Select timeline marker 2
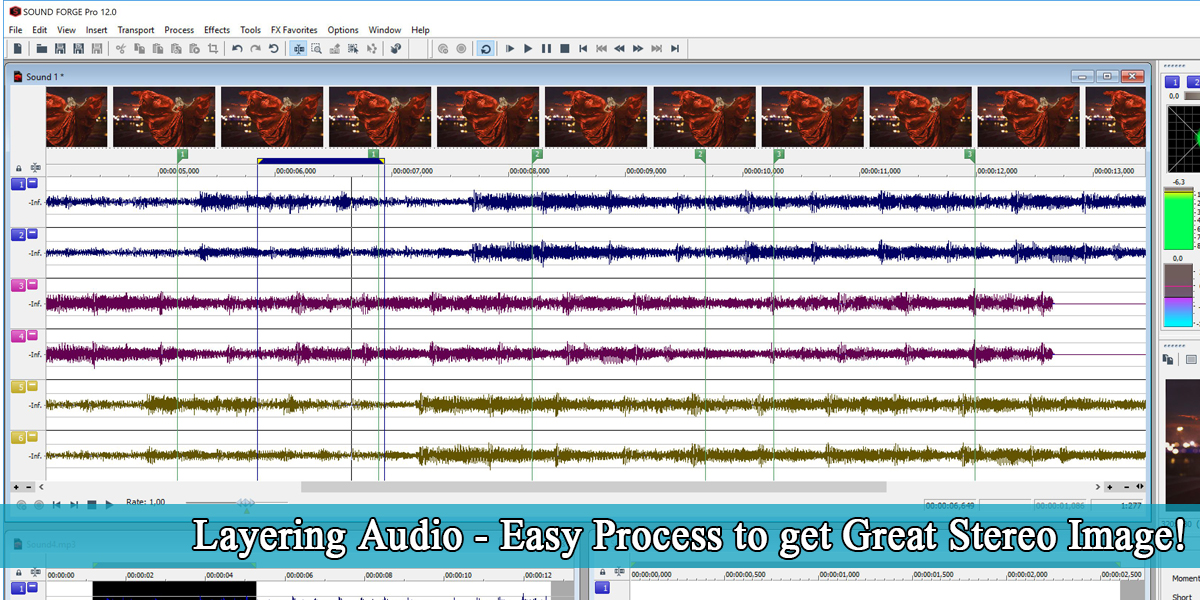This screenshot has width=1200, height=600. click(x=538, y=155)
